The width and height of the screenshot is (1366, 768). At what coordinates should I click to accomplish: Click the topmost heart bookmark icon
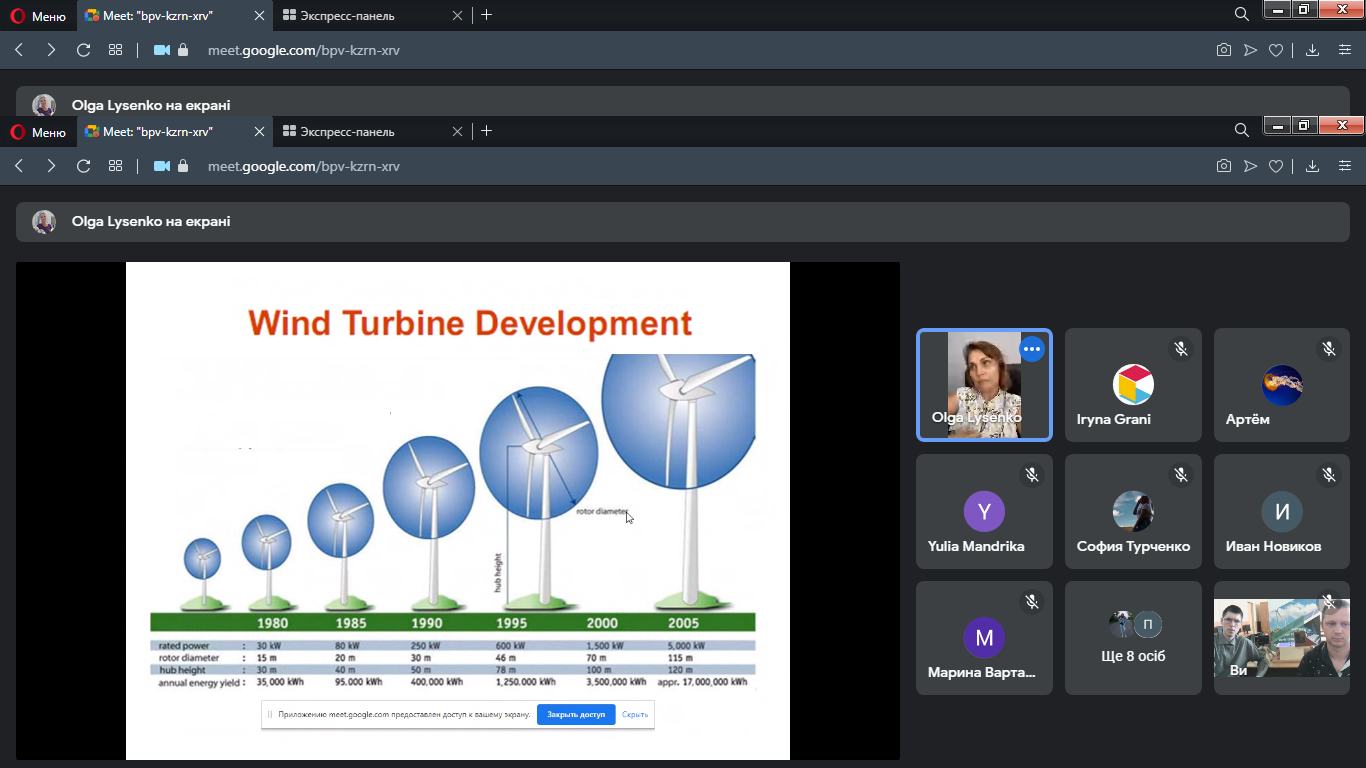(1276, 50)
